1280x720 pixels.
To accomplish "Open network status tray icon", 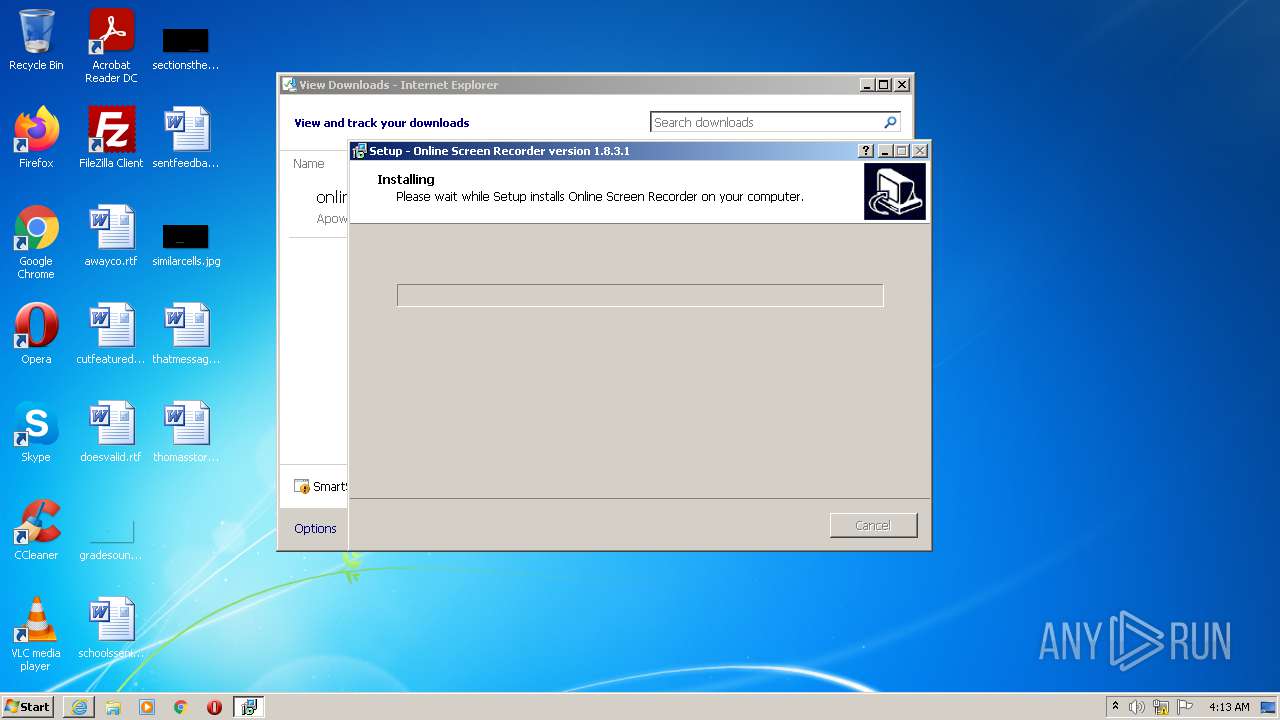I will click(x=1161, y=707).
